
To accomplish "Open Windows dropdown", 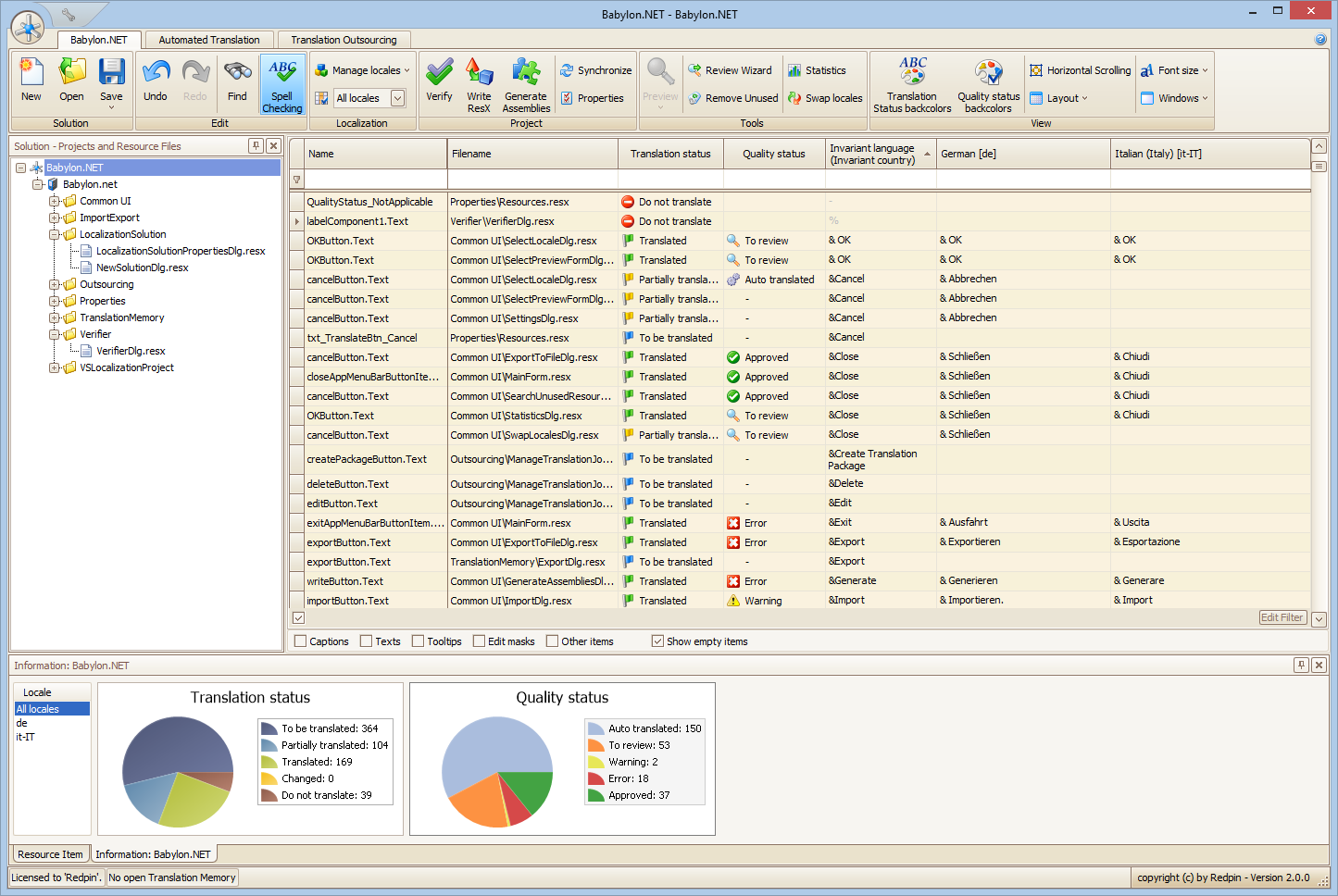I will (1174, 98).
